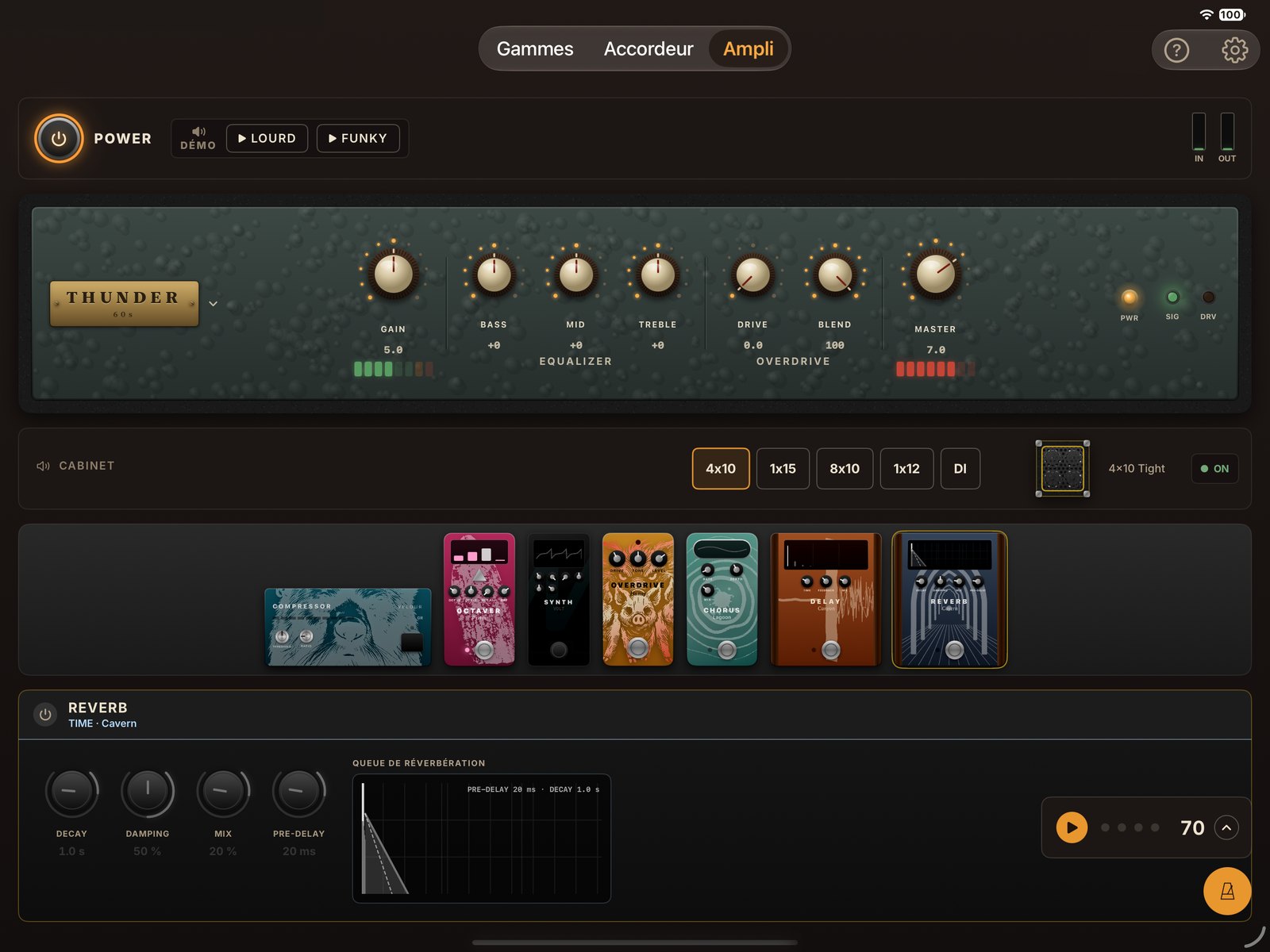Open the help question mark icon

1176,51
